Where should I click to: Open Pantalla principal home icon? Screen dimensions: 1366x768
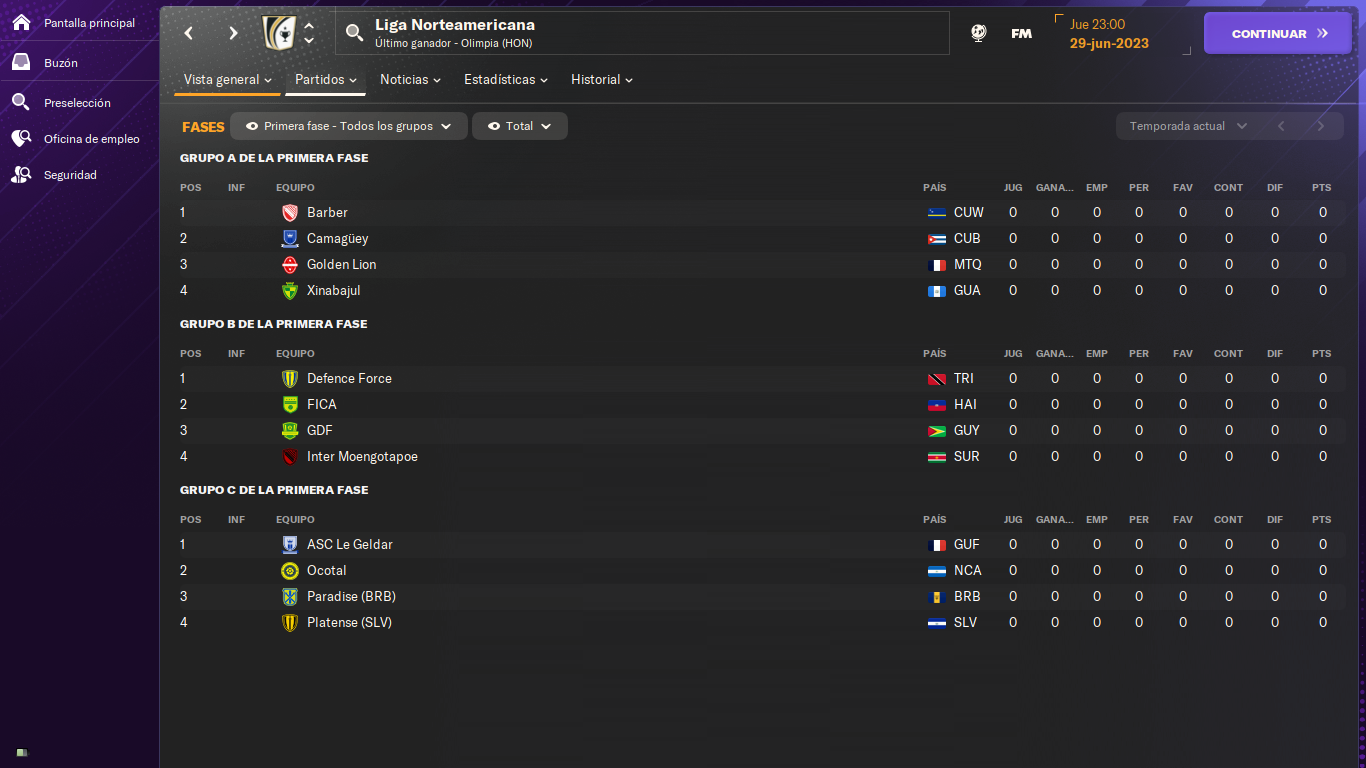pyautogui.click(x=21, y=22)
